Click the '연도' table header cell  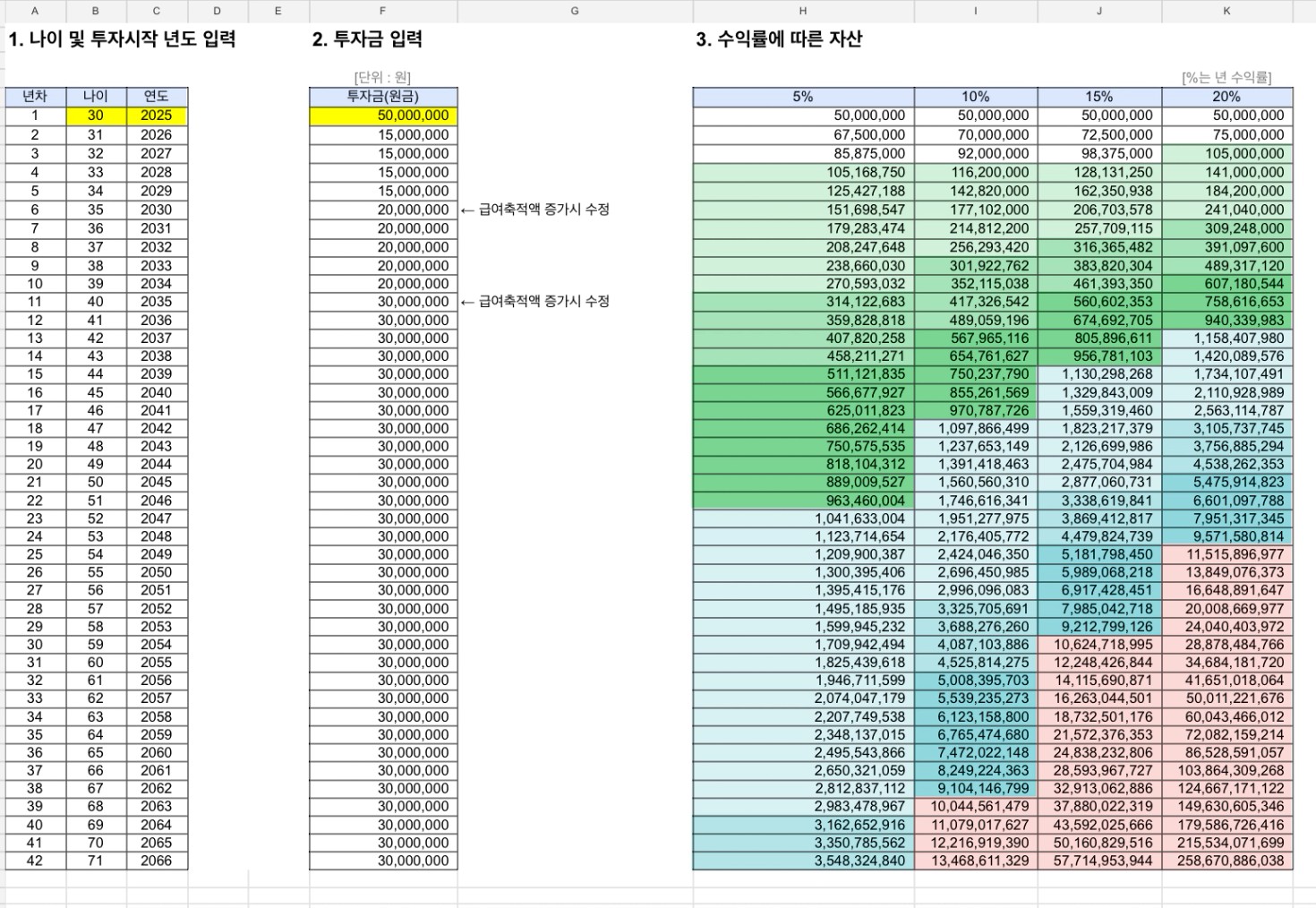click(157, 97)
